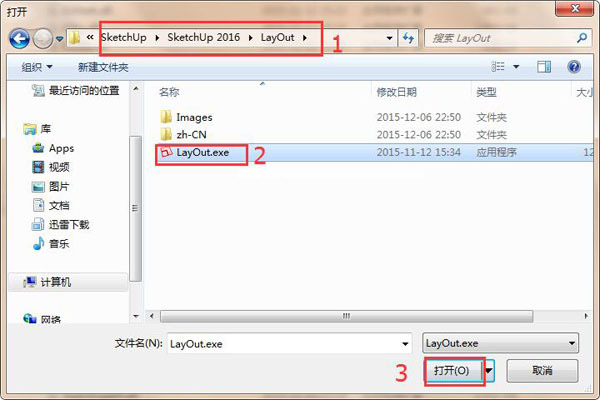Screen dimensions: 600x400
Task: Click the horizontal scrollbar of file list
Action: [346, 316]
